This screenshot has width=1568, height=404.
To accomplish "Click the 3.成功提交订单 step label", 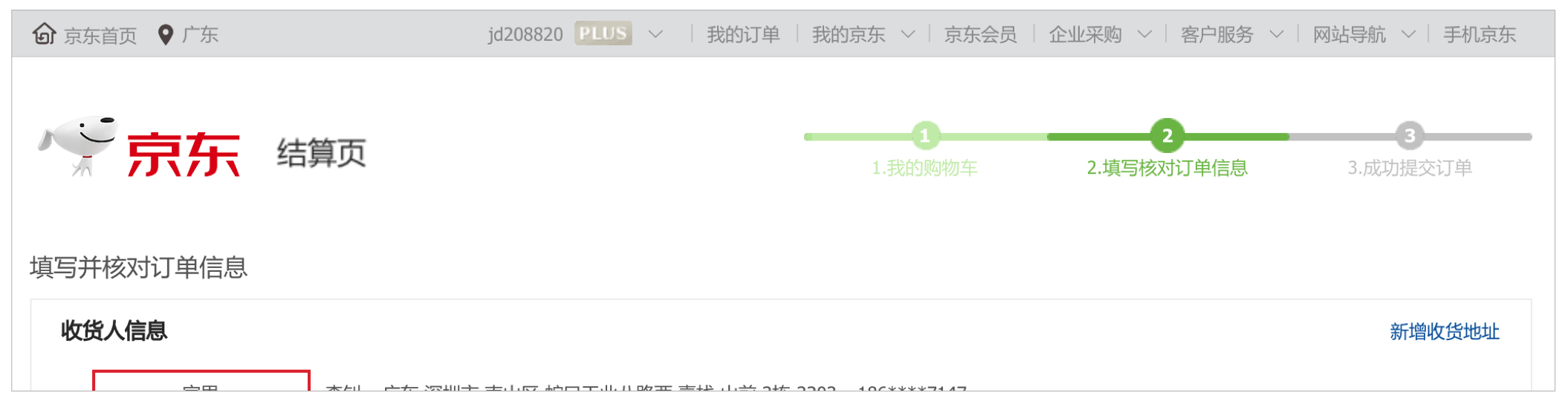I will (x=1410, y=168).
